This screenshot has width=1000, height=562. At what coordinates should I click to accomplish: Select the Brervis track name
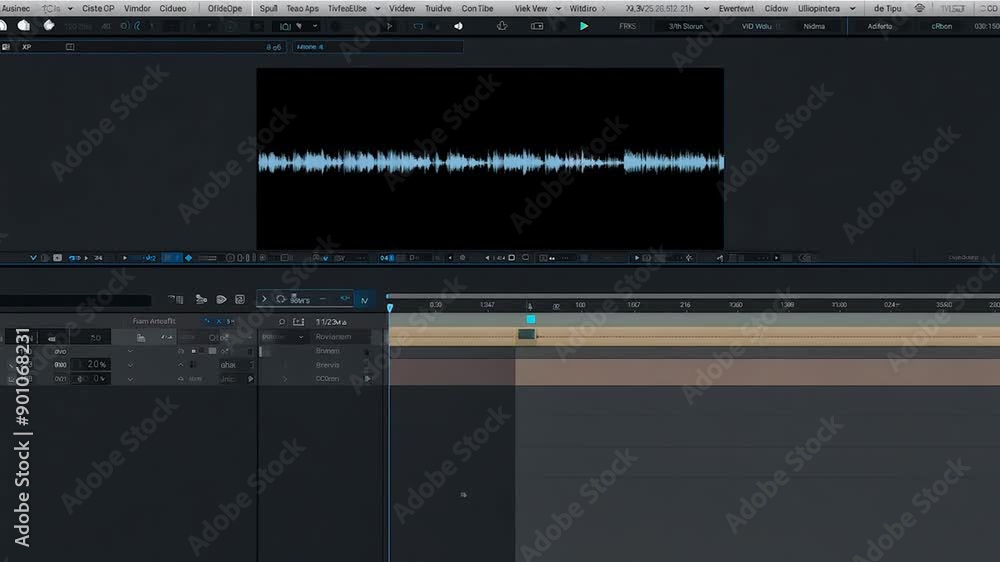(327, 365)
